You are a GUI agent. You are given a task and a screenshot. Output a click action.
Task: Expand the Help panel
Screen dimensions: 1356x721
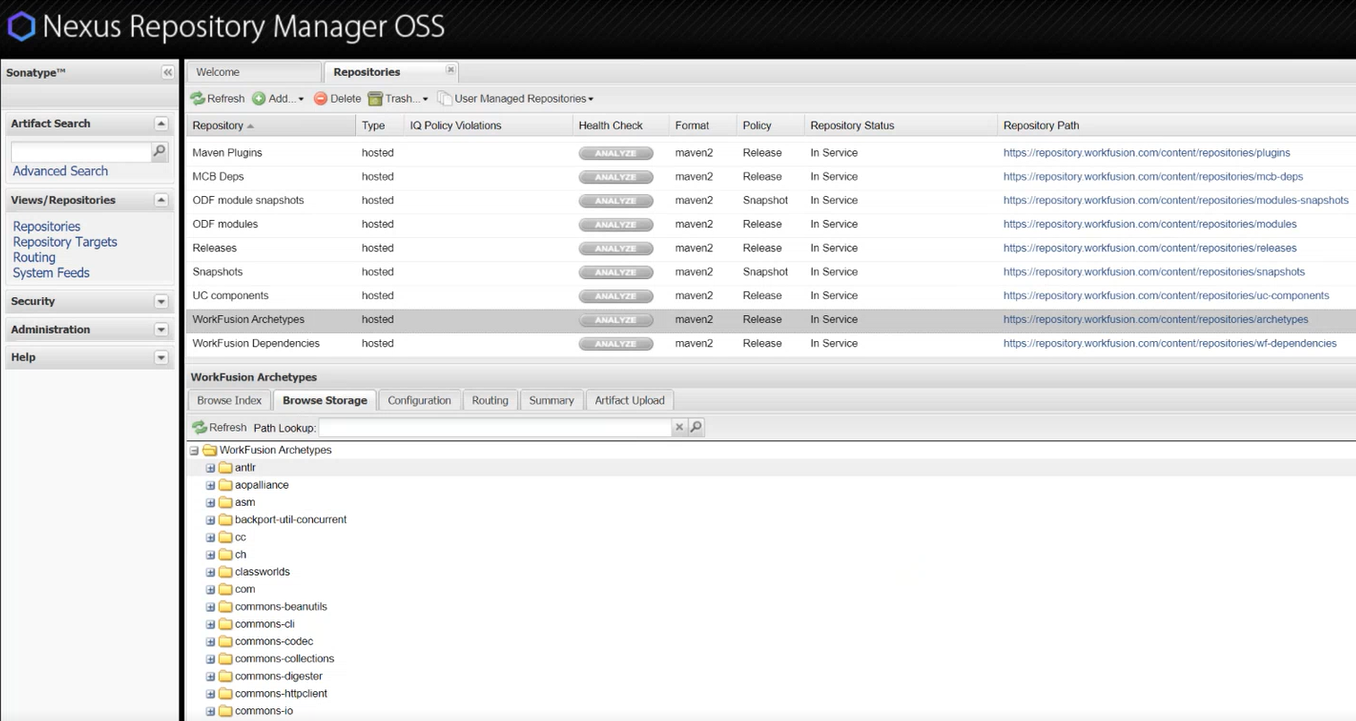pyautogui.click(x=161, y=357)
